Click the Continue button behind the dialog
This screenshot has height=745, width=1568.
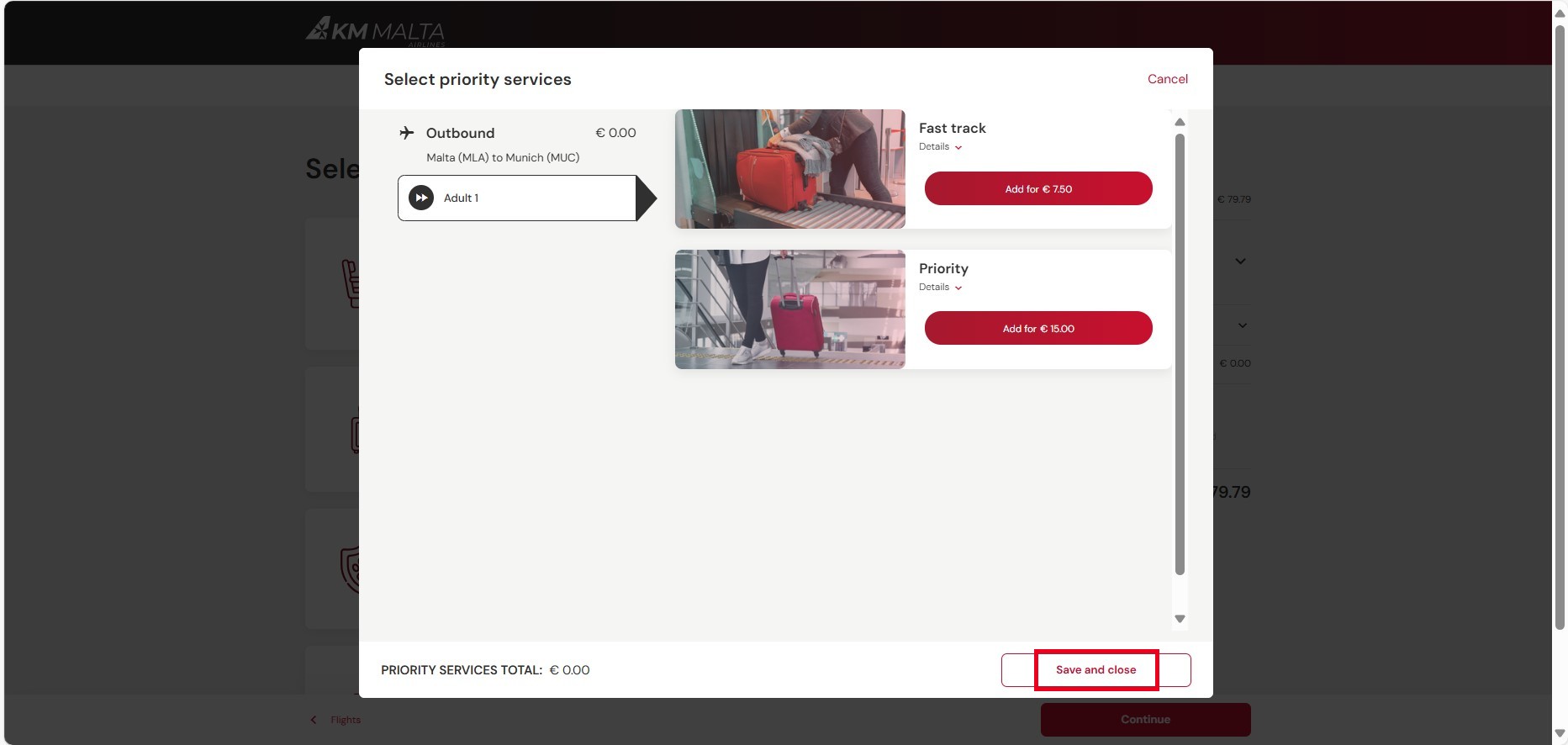tap(1145, 720)
